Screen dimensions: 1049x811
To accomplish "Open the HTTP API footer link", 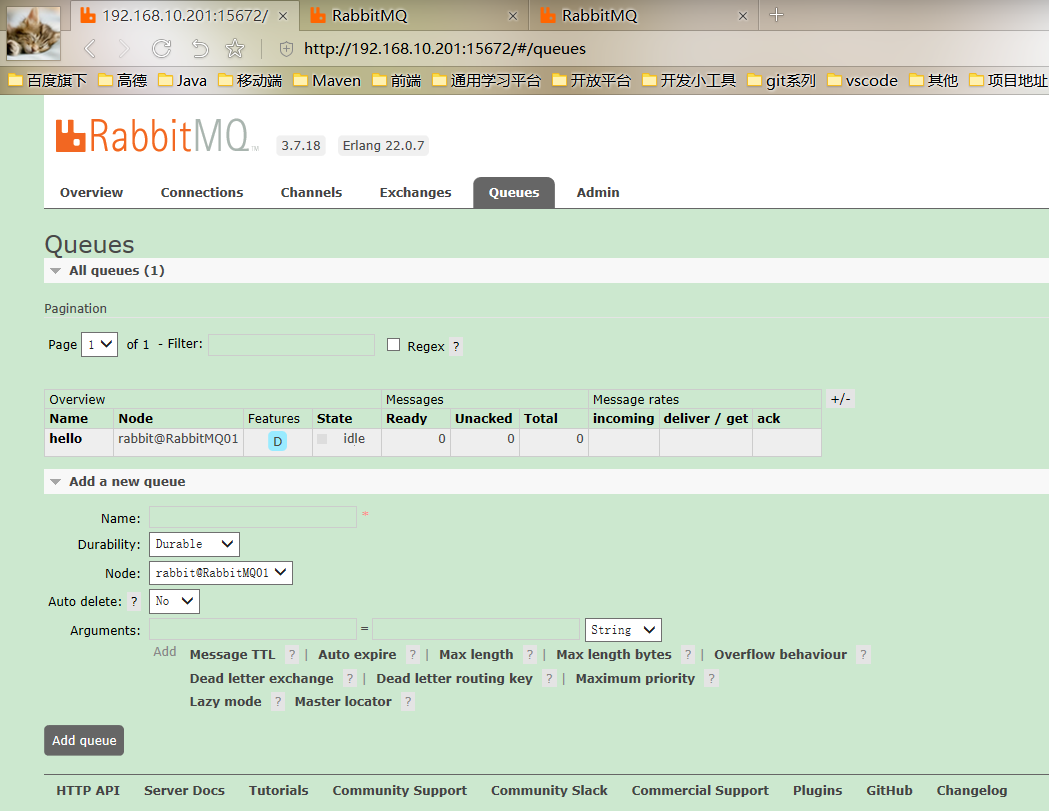I will click(x=88, y=790).
